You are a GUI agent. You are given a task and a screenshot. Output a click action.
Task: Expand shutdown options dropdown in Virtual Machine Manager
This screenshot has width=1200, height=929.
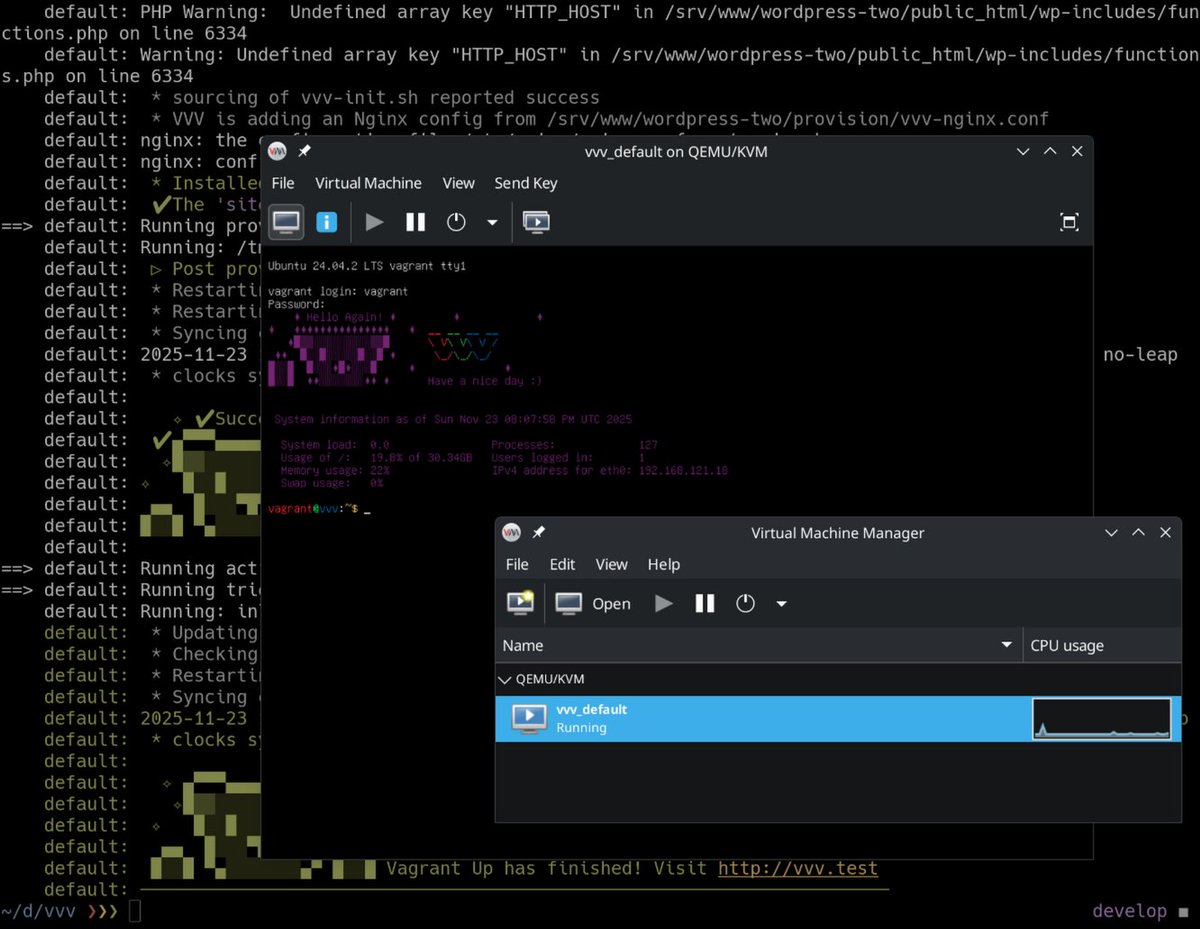point(782,603)
